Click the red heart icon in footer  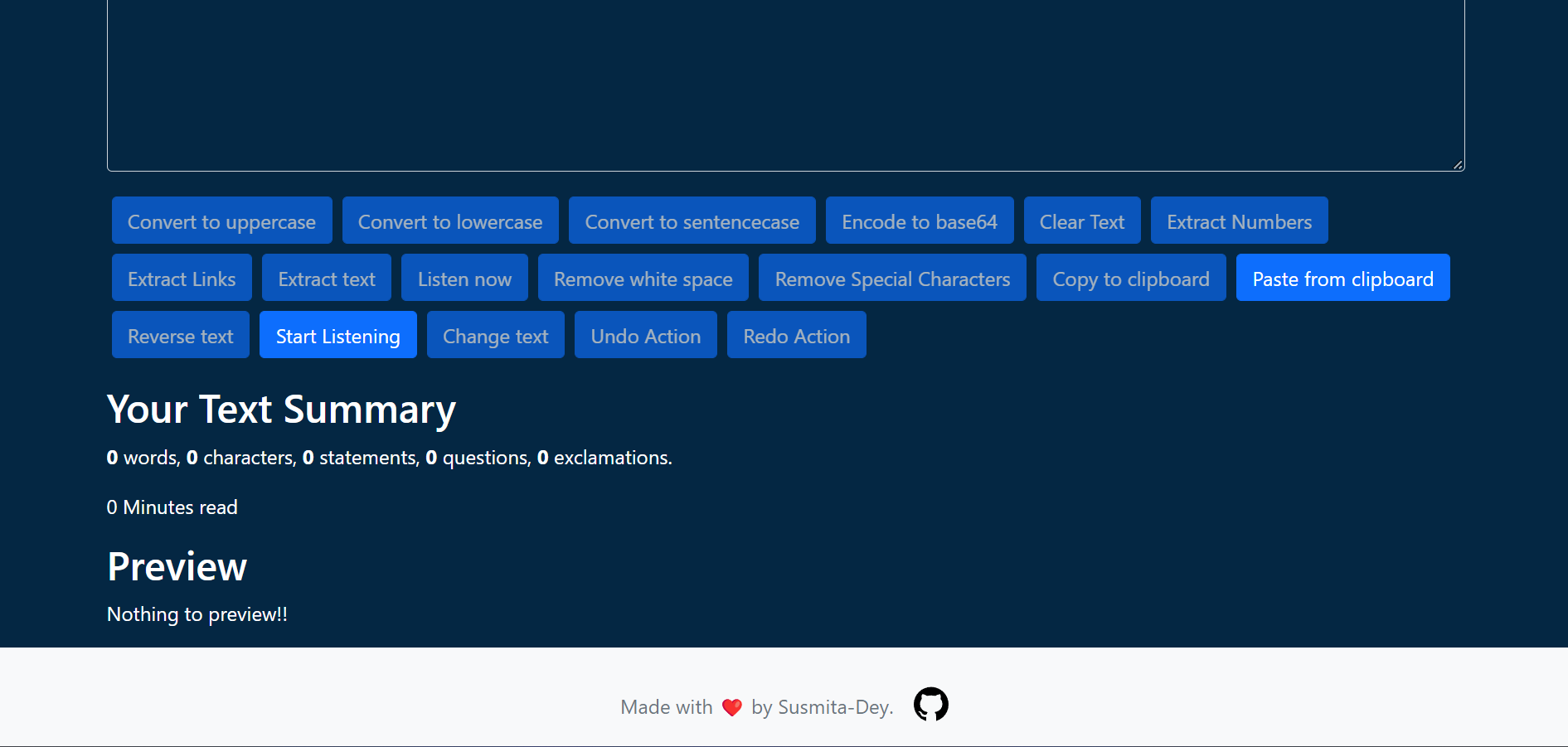pyautogui.click(x=732, y=707)
